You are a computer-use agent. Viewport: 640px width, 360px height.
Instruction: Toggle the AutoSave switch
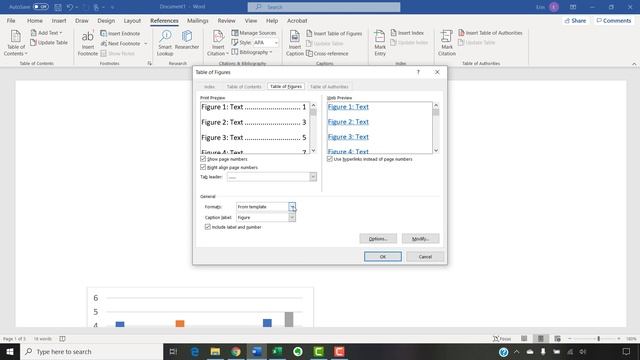pos(40,7)
